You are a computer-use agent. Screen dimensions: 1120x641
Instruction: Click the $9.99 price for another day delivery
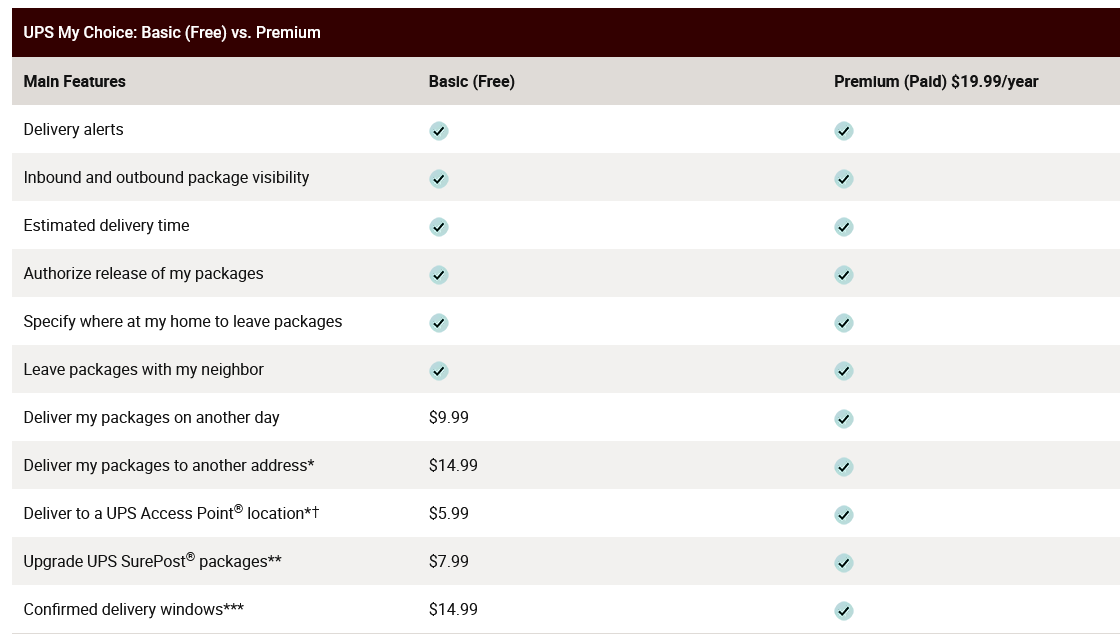pyautogui.click(x=449, y=417)
